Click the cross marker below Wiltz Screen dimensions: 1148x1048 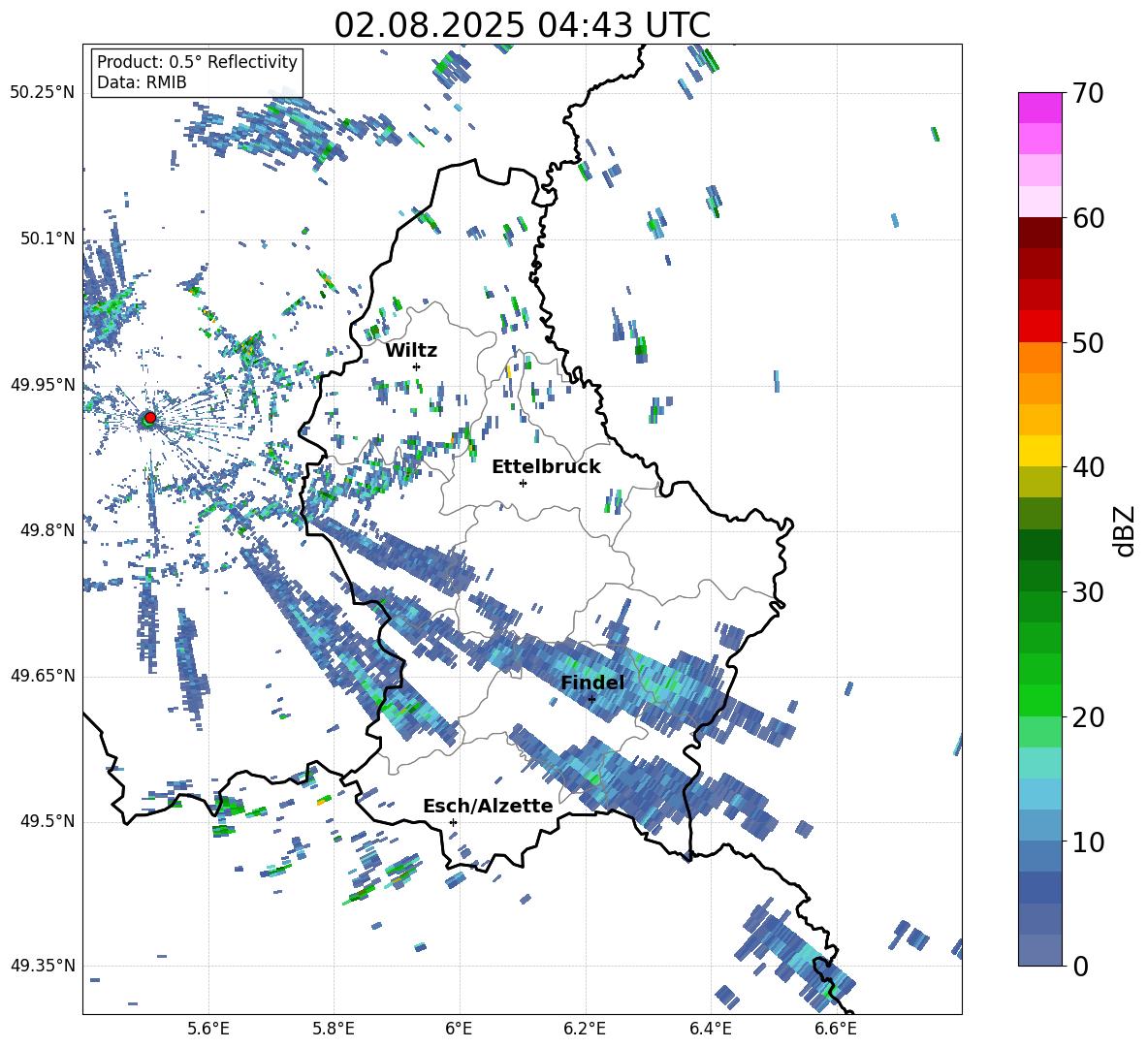pyautogui.click(x=417, y=366)
